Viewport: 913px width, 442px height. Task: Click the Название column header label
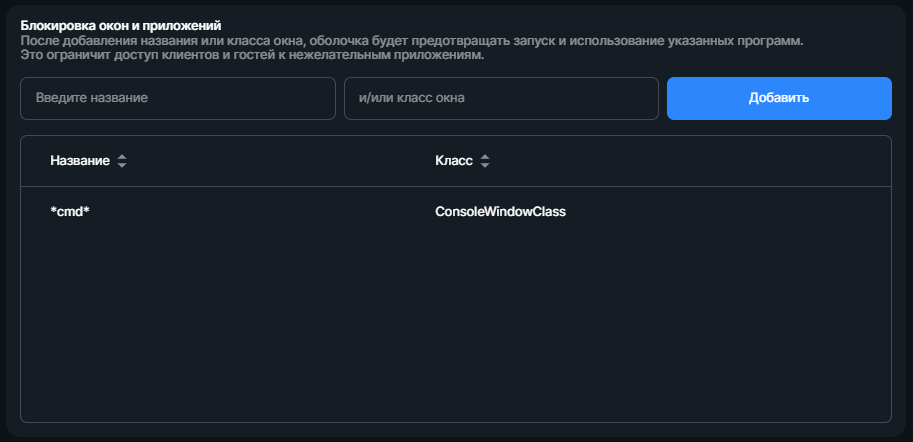(x=80, y=161)
